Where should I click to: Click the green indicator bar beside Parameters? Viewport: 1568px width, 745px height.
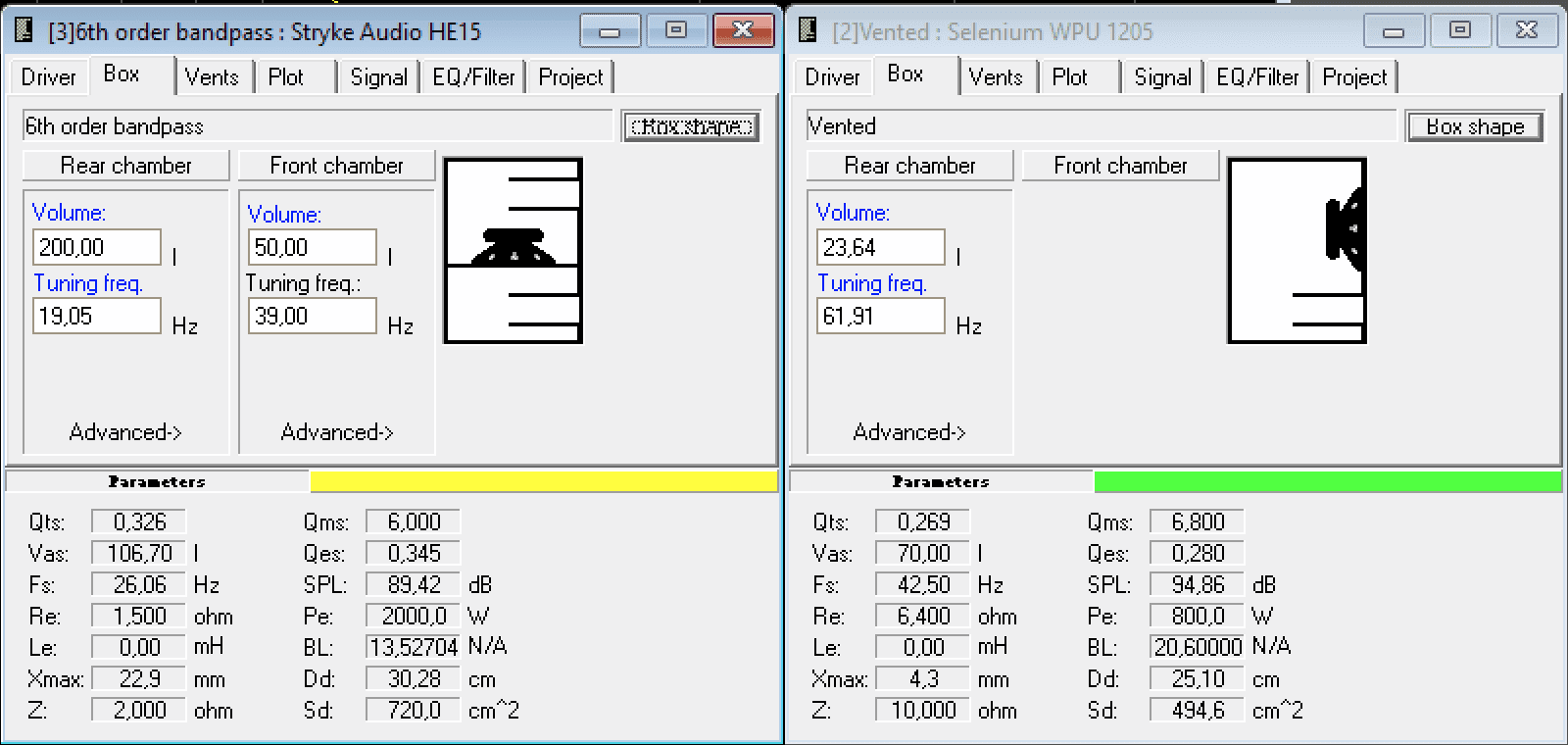[1328, 481]
